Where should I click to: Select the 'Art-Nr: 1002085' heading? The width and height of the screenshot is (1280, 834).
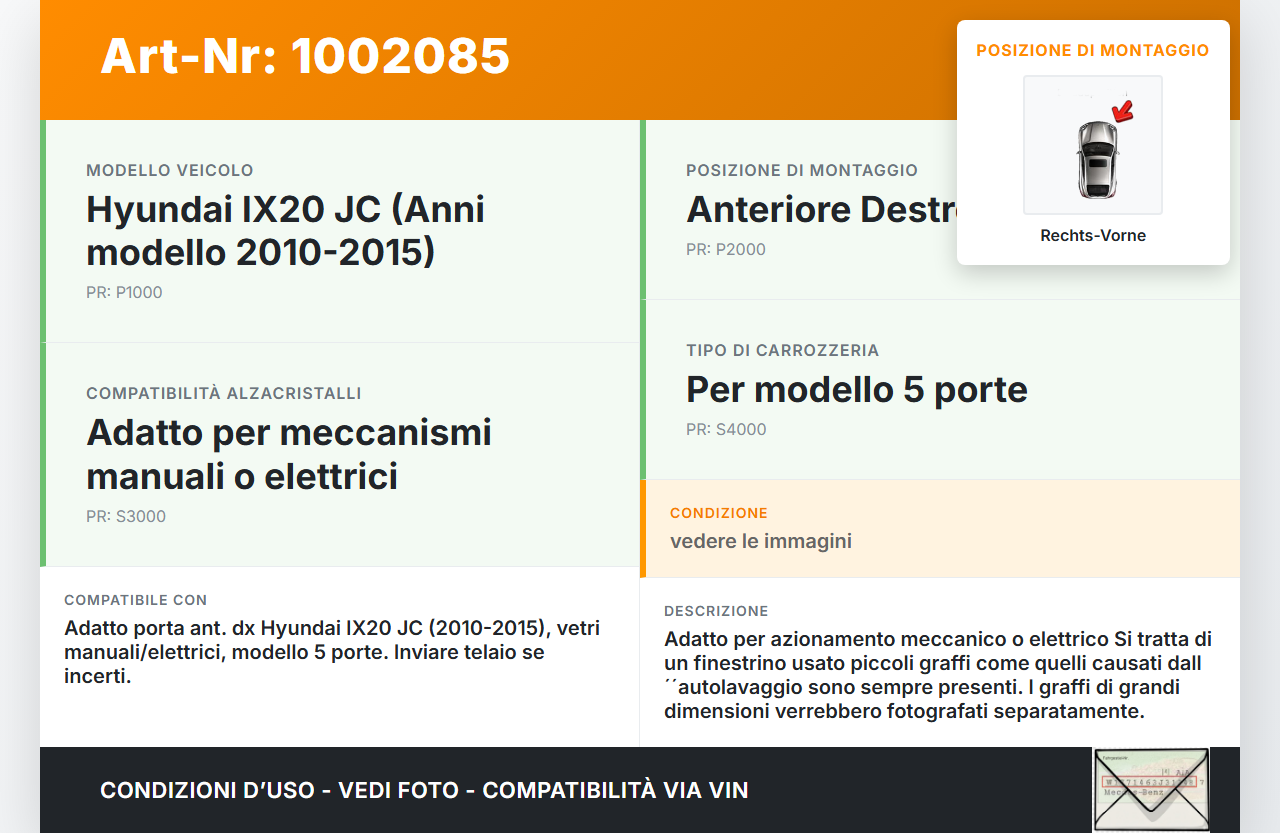305,56
